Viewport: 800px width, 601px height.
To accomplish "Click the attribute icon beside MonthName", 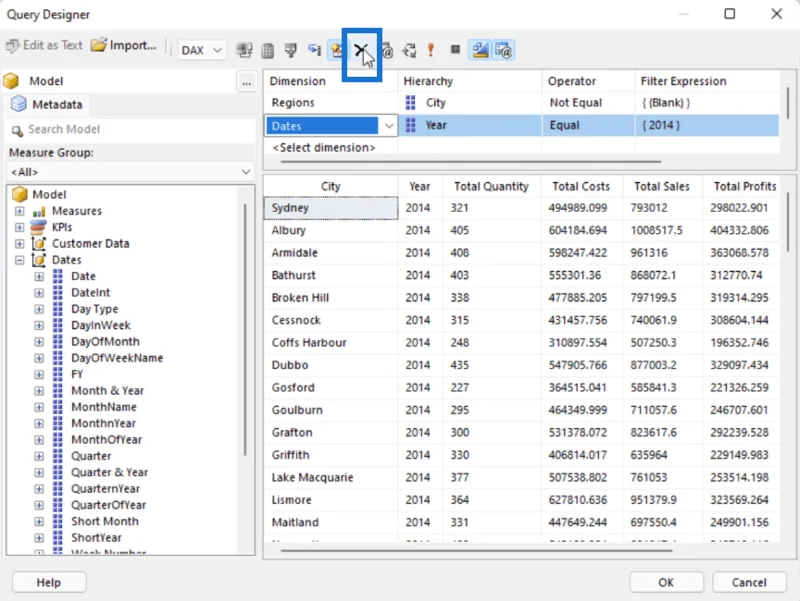I will [x=58, y=407].
